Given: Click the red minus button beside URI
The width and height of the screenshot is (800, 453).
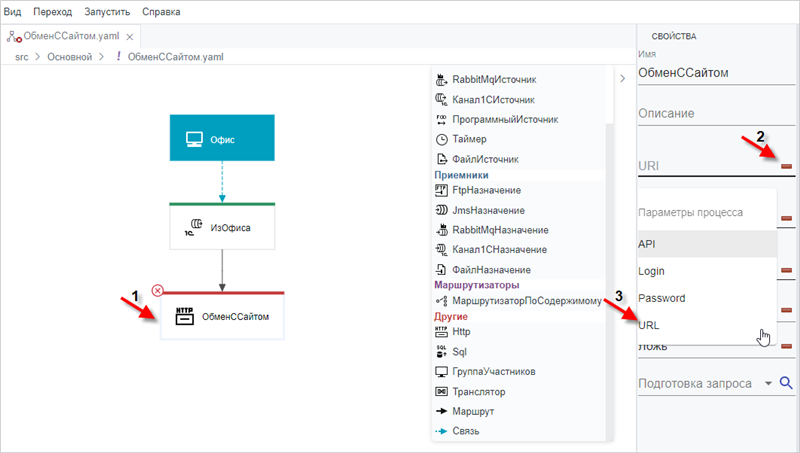Looking at the screenshot, I should [786, 166].
